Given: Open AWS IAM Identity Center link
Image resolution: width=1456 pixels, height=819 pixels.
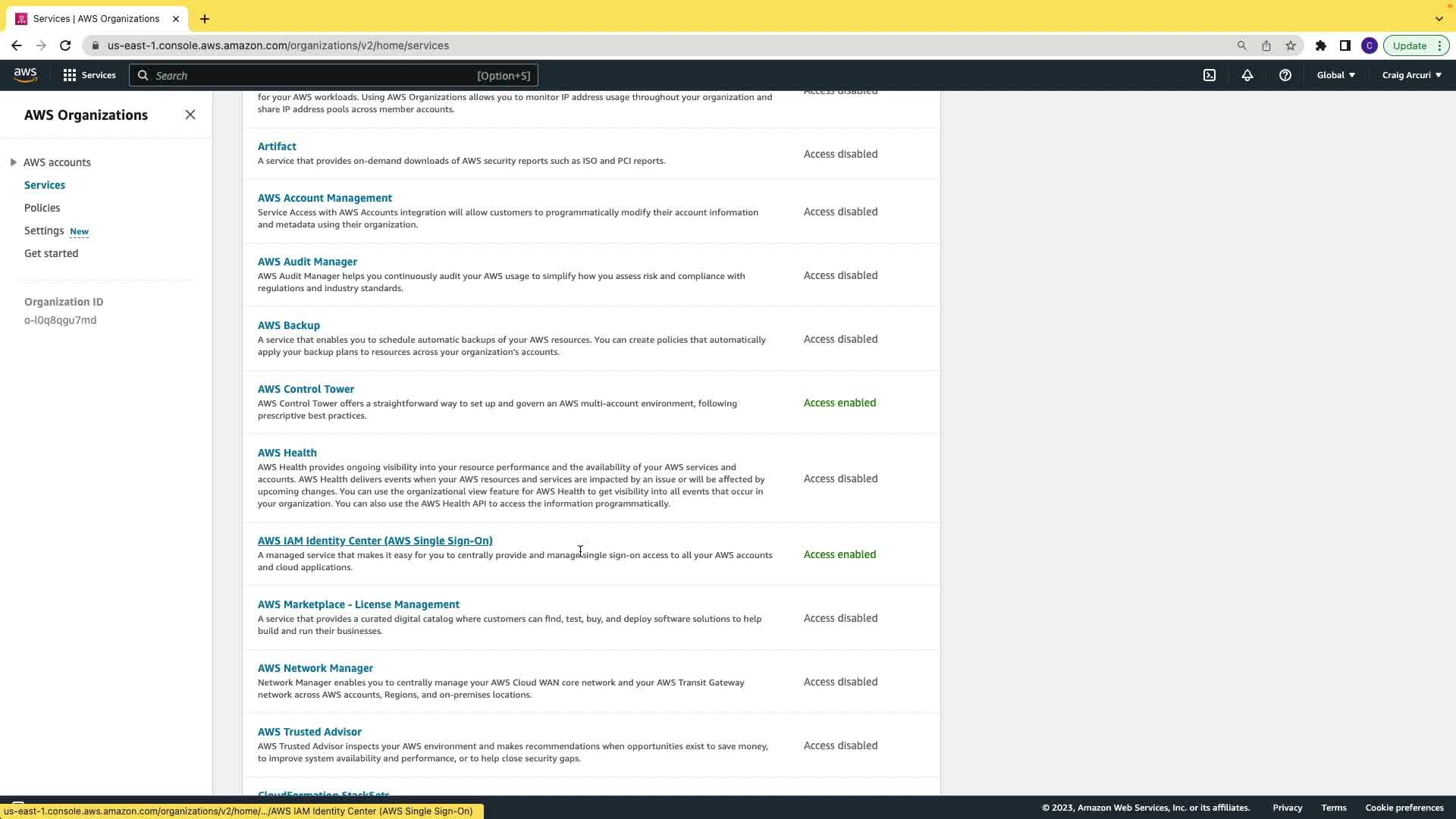Looking at the screenshot, I should coord(375,541).
